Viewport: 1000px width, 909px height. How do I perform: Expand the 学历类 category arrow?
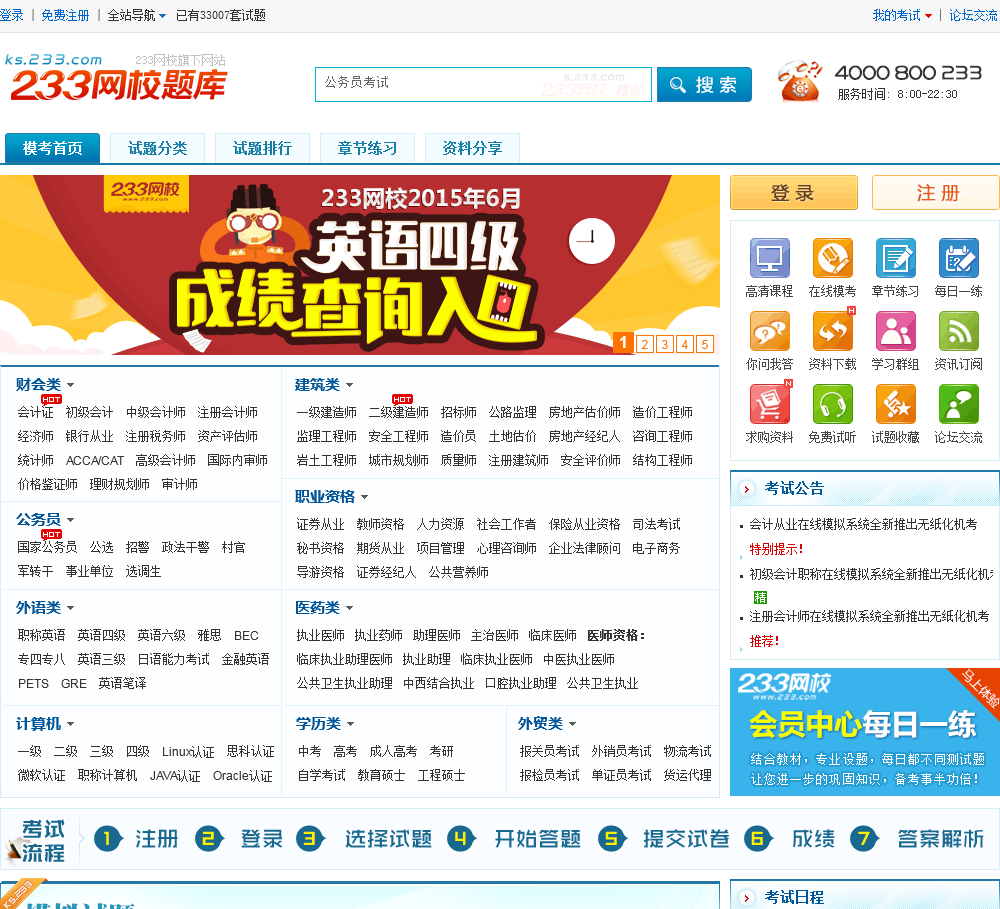click(x=350, y=724)
